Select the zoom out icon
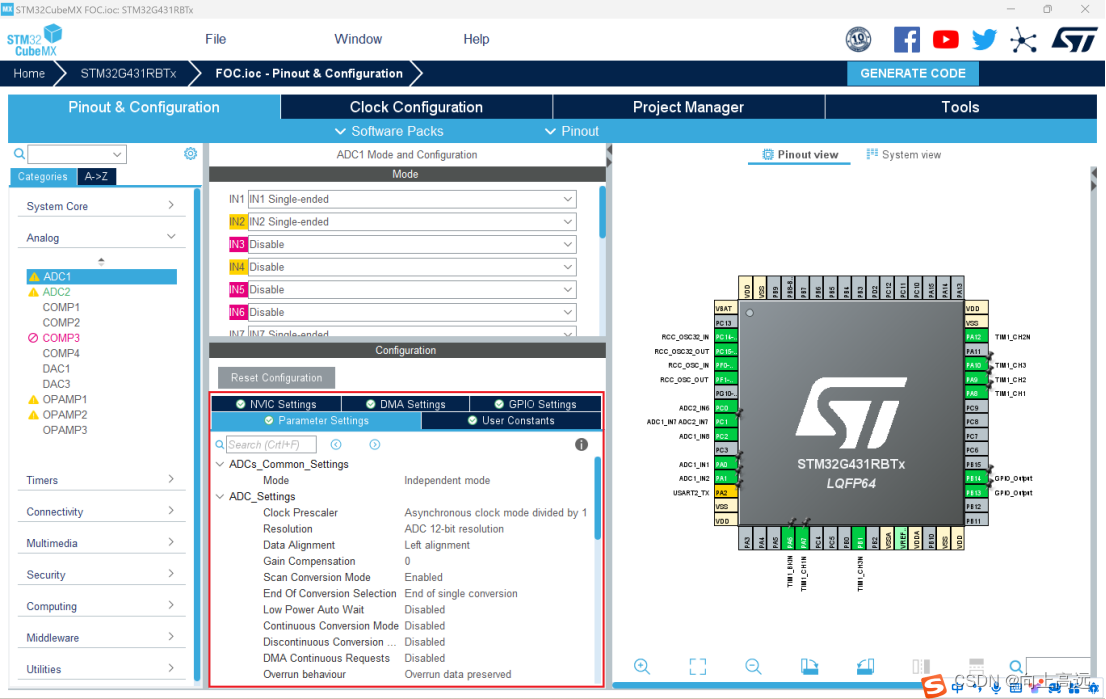The image size is (1106, 699). click(x=753, y=666)
